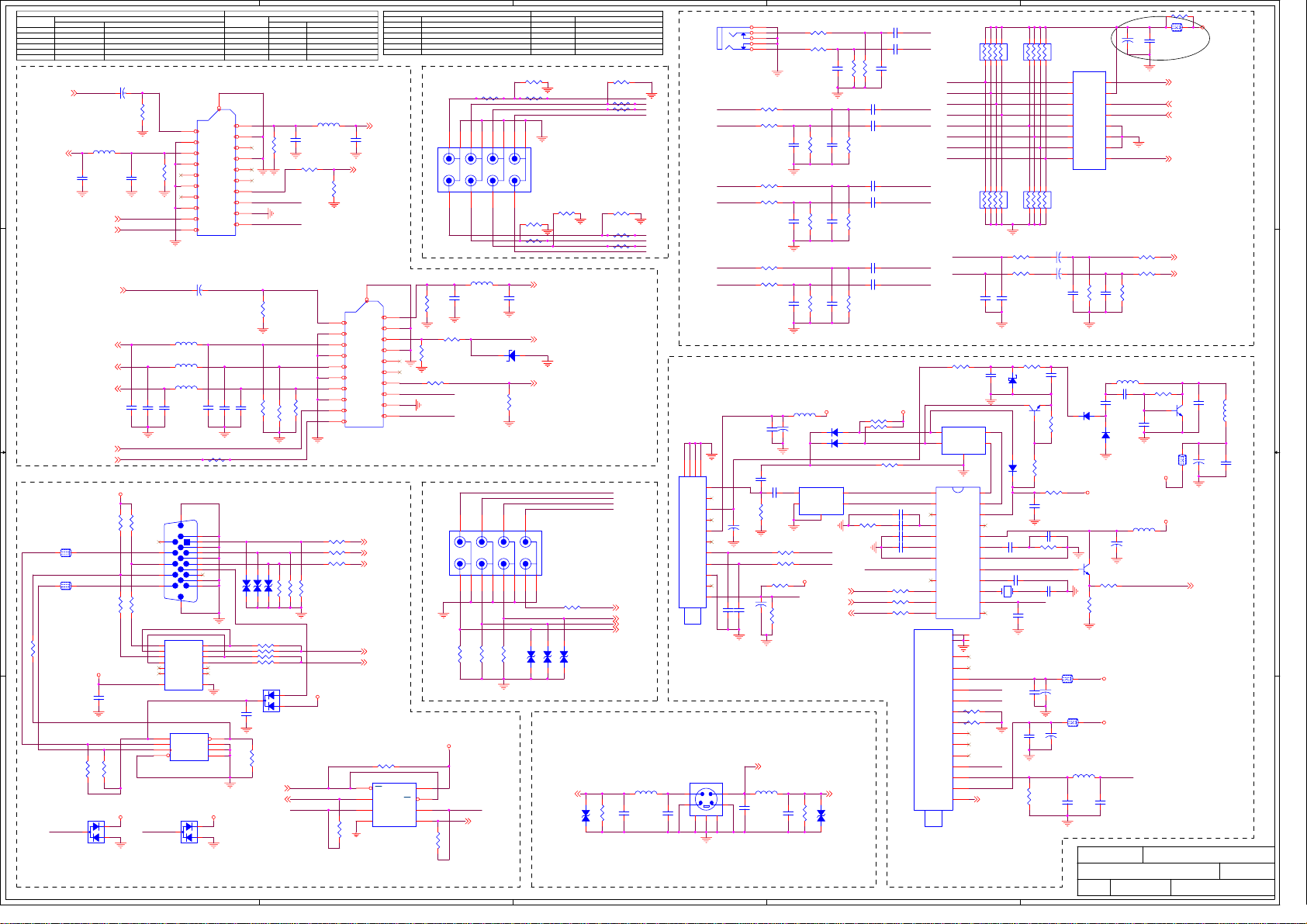The width and height of the screenshot is (1307, 924).
Task: Click the zener diode at the top of the power section
Action: [x=1012, y=380]
